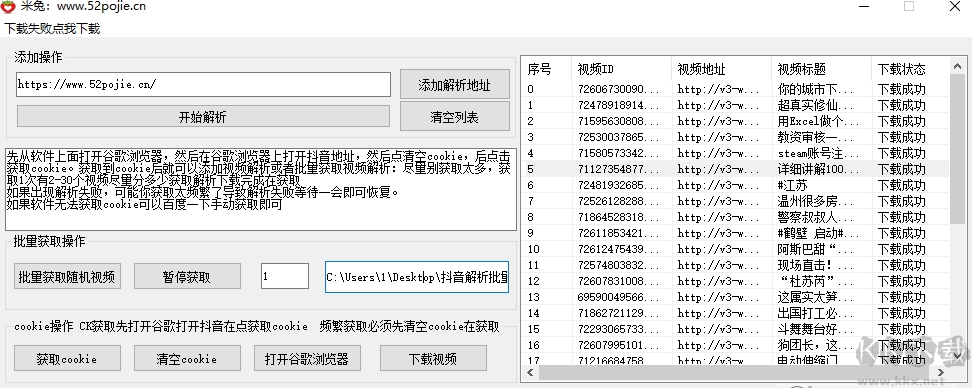Start parsing with 开始解析 button
972x388 pixels.
(x=203, y=117)
